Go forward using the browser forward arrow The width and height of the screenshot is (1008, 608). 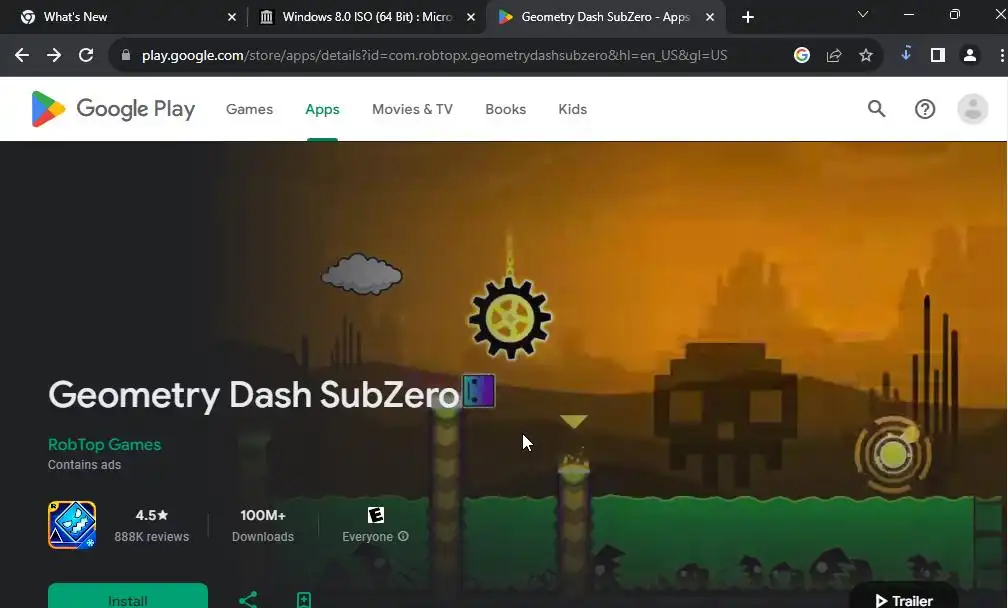(x=54, y=55)
